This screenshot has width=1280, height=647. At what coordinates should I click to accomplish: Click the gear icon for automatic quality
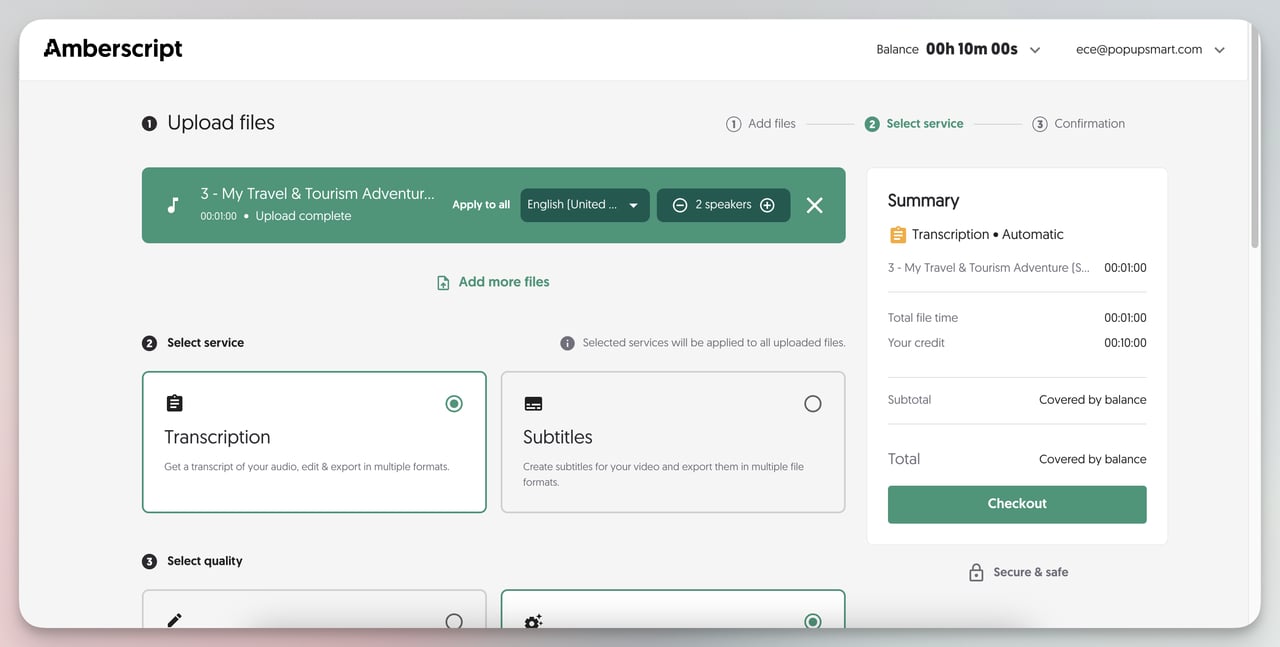(533, 621)
